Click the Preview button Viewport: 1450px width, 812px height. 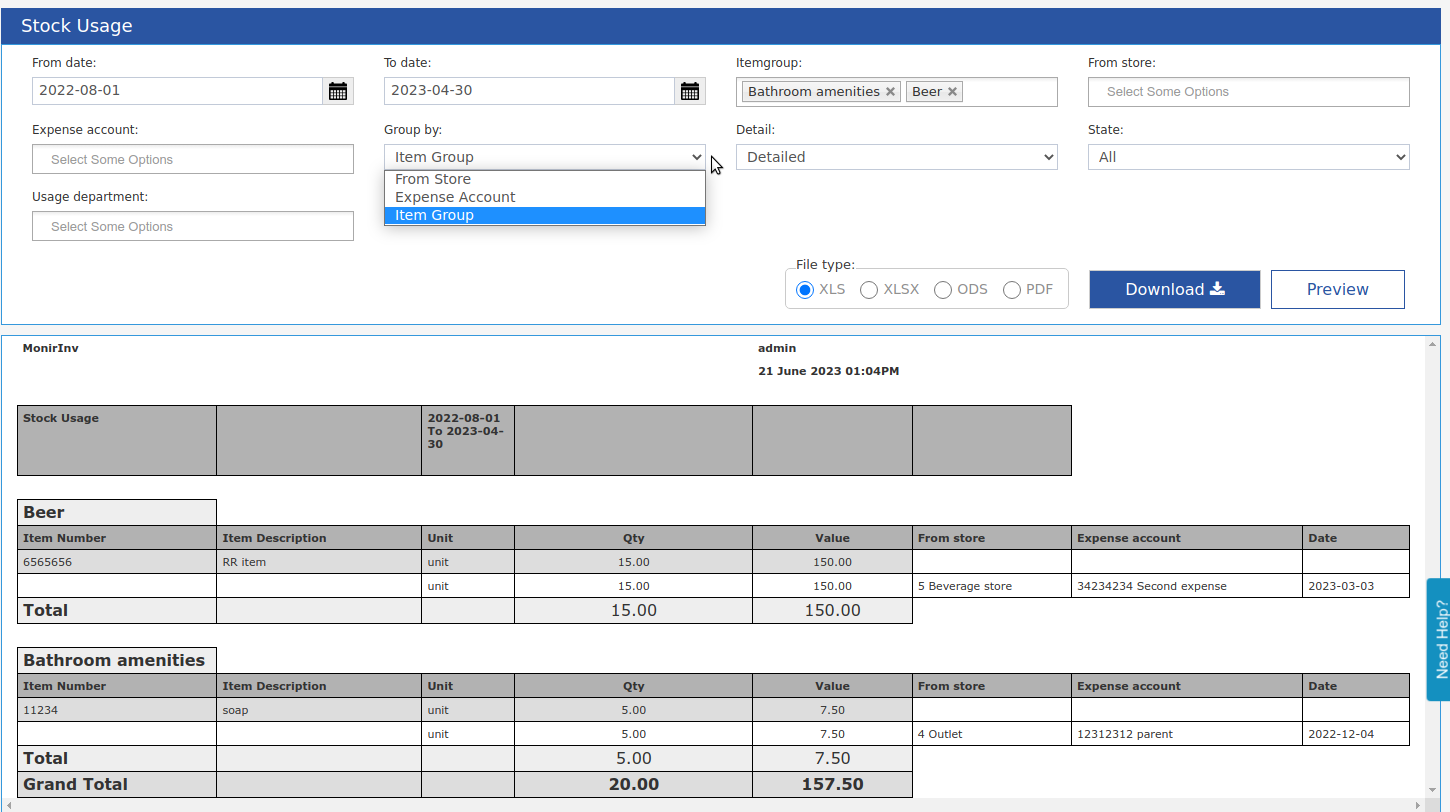[1338, 289]
